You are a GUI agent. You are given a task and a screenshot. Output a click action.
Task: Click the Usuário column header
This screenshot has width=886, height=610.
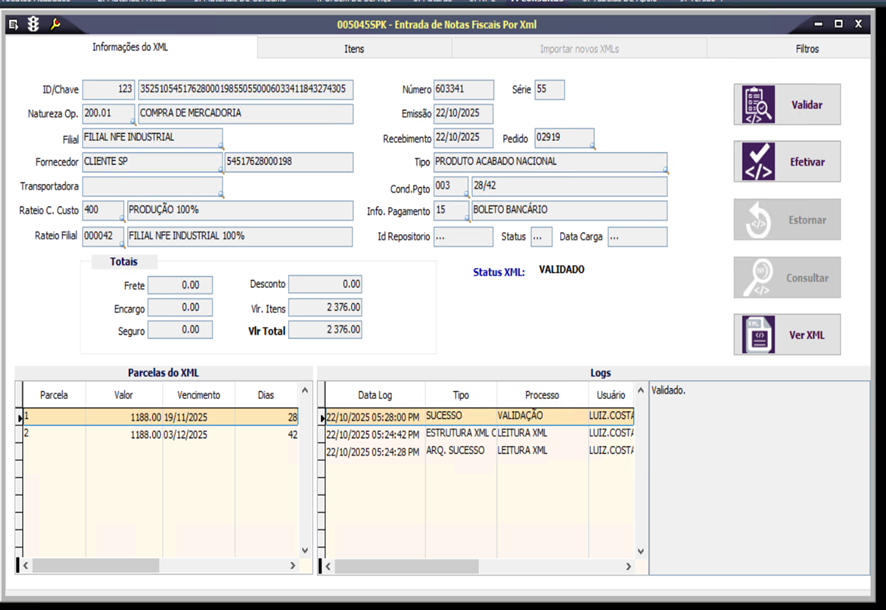(x=611, y=395)
